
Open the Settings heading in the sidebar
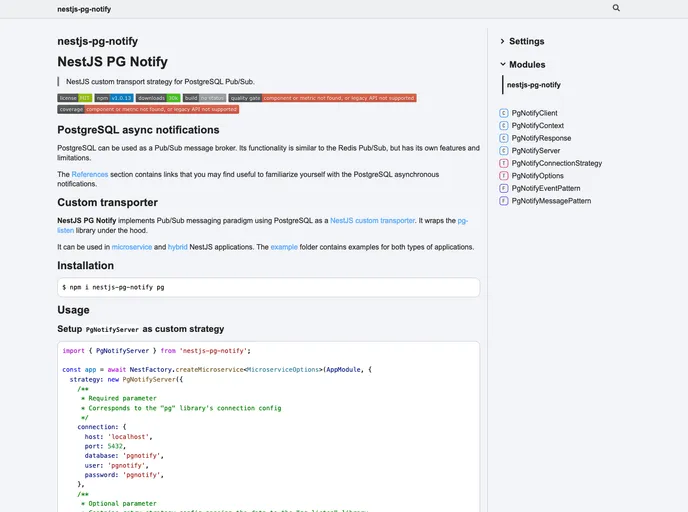(x=527, y=41)
